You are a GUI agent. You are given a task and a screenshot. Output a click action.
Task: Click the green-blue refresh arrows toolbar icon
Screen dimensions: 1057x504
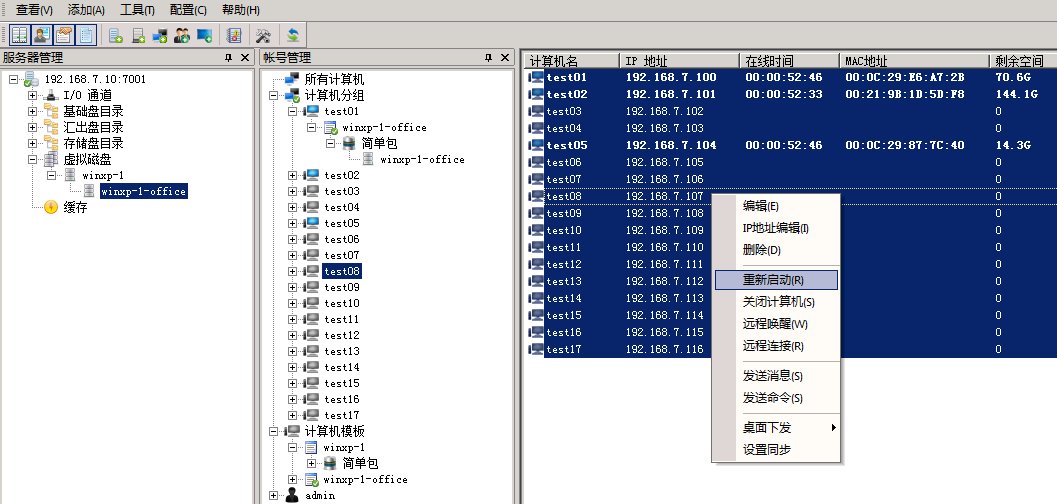[x=293, y=35]
